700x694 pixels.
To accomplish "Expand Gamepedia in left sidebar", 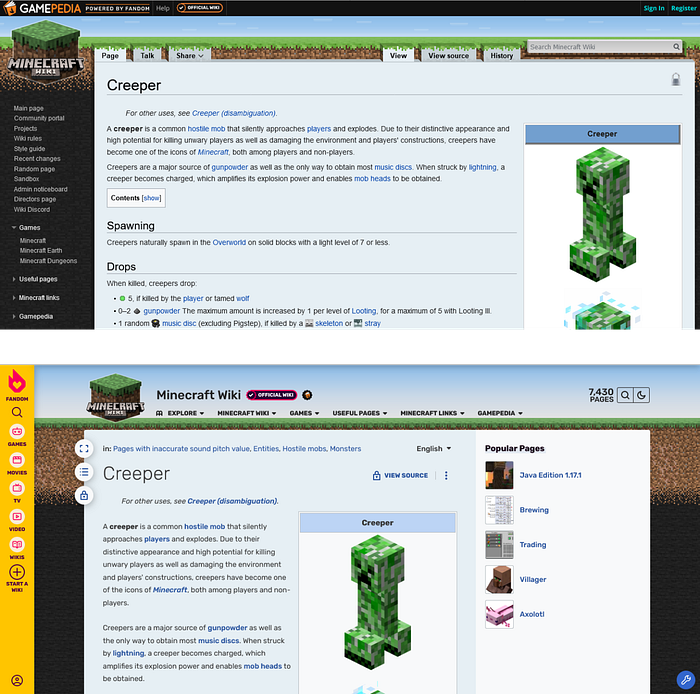I will pos(32,316).
